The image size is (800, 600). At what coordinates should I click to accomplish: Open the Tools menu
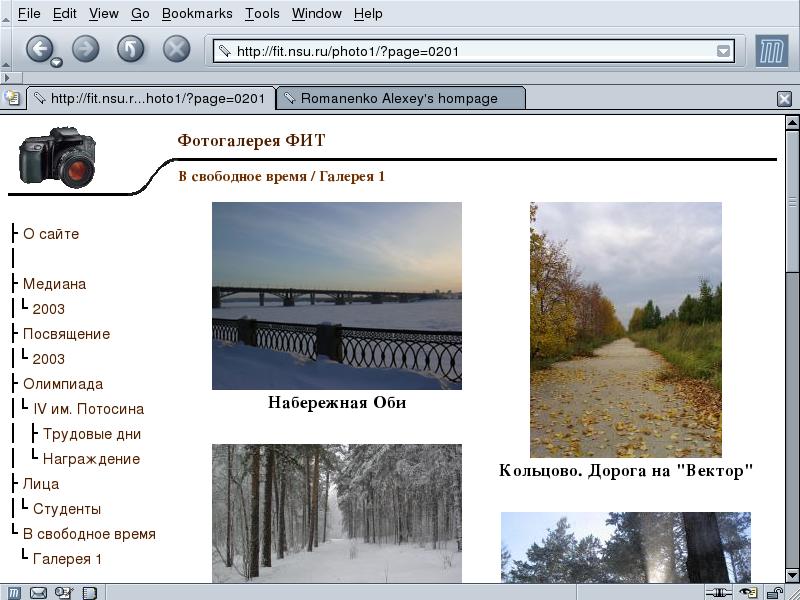click(x=262, y=14)
